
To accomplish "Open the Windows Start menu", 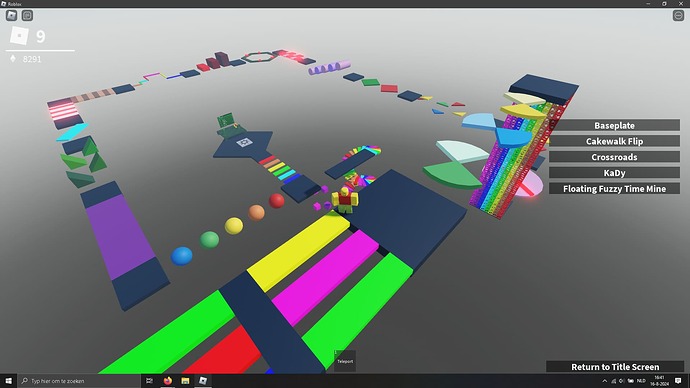I will tap(8, 381).
